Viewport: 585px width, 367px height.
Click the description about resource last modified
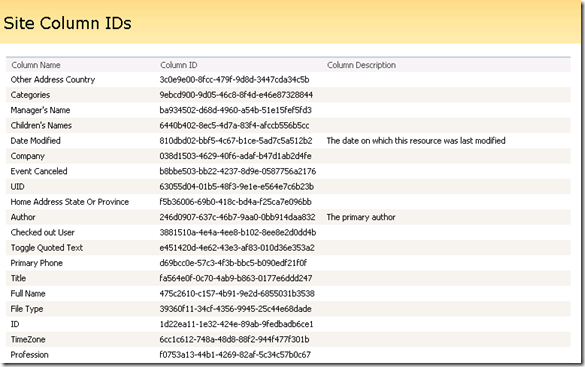[416, 141]
